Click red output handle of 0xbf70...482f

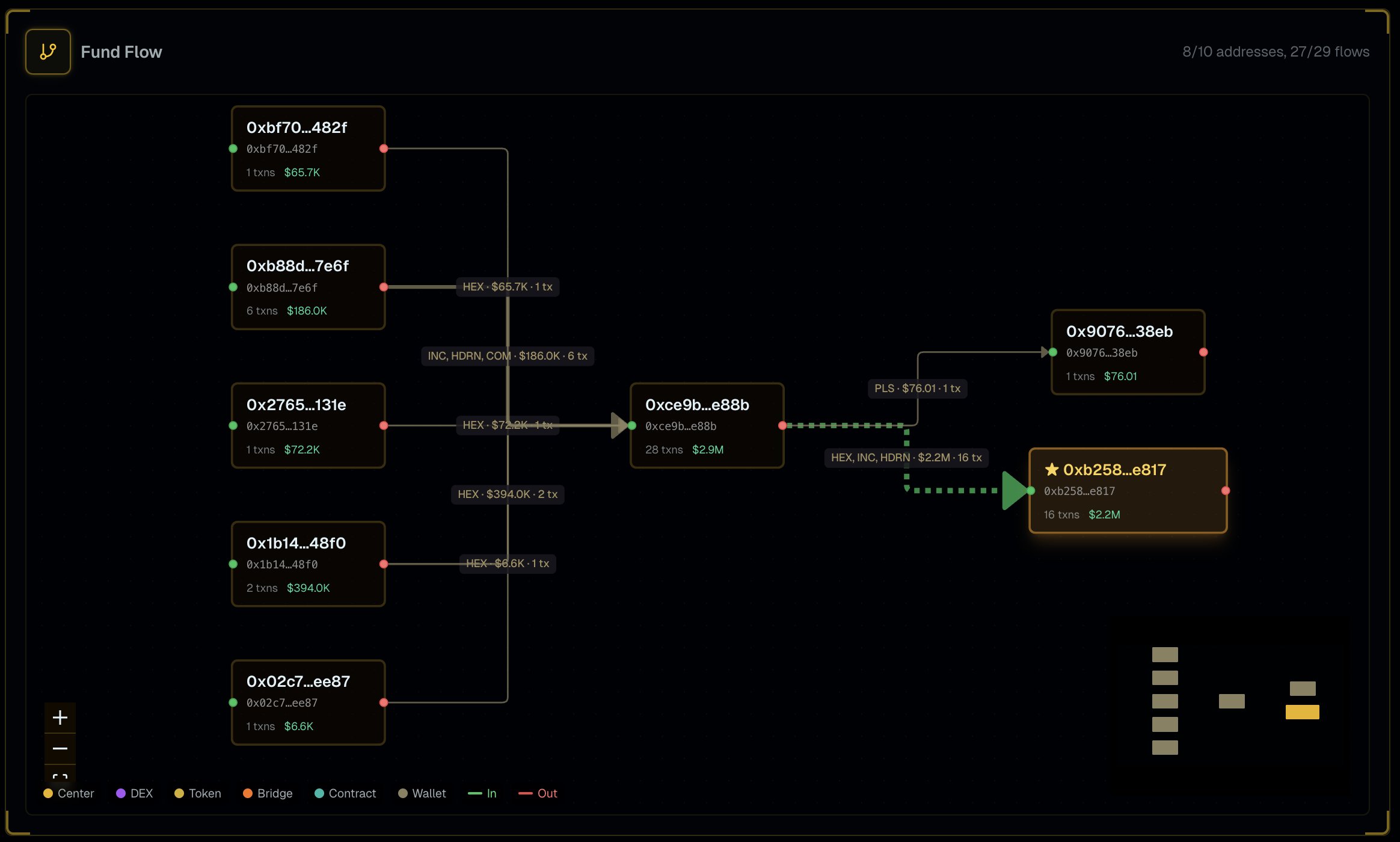click(384, 149)
